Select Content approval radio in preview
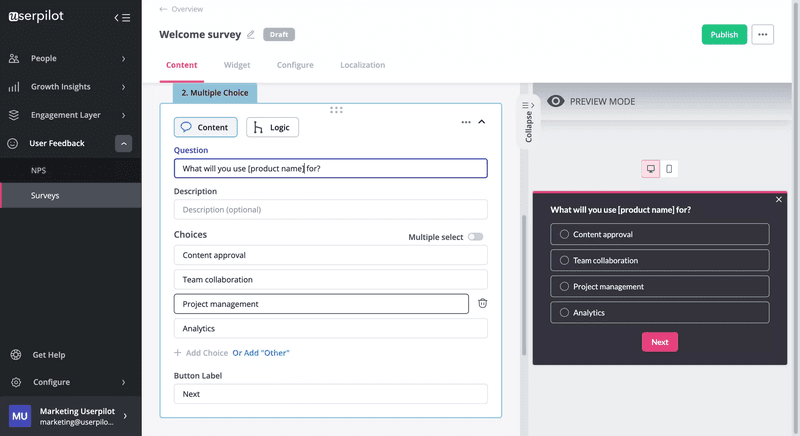Image resolution: width=800 pixels, height=436 pixels. (x=564, y=235)
